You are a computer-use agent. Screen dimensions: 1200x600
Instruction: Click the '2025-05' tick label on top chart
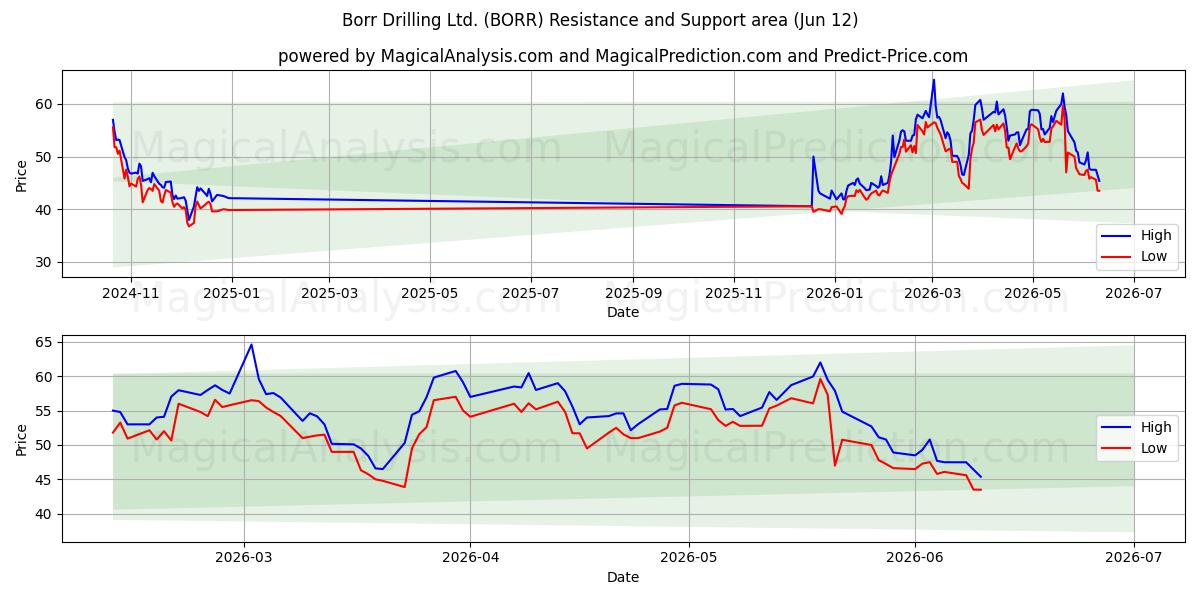[x=430, y=293]
